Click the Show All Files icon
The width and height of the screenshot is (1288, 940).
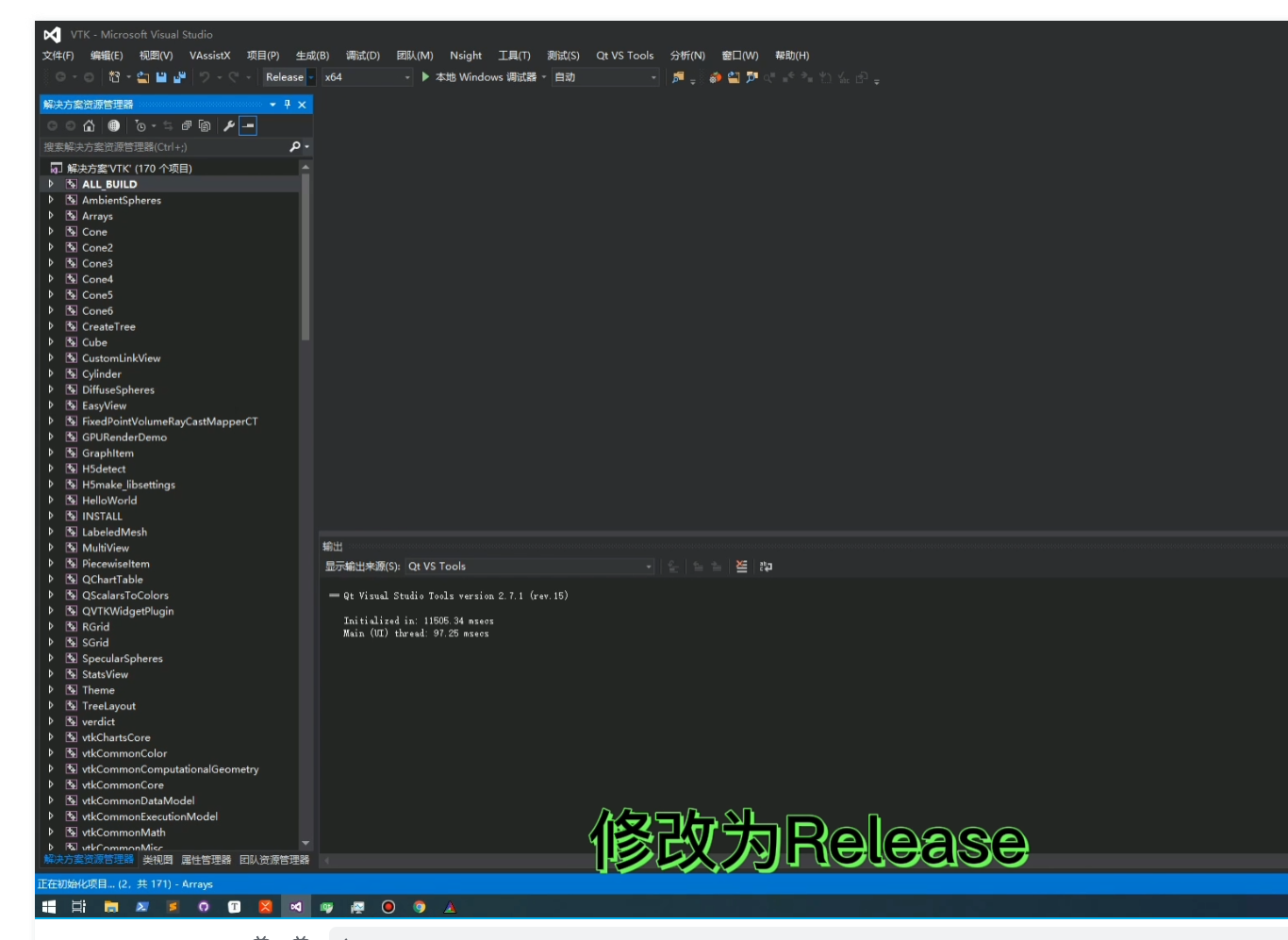click(x=205, y=125)
